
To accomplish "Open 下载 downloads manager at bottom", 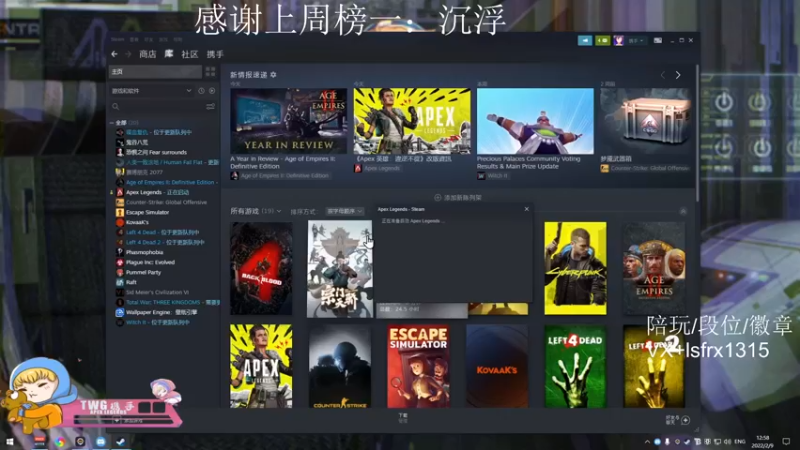I will click(x=403, y=418).
